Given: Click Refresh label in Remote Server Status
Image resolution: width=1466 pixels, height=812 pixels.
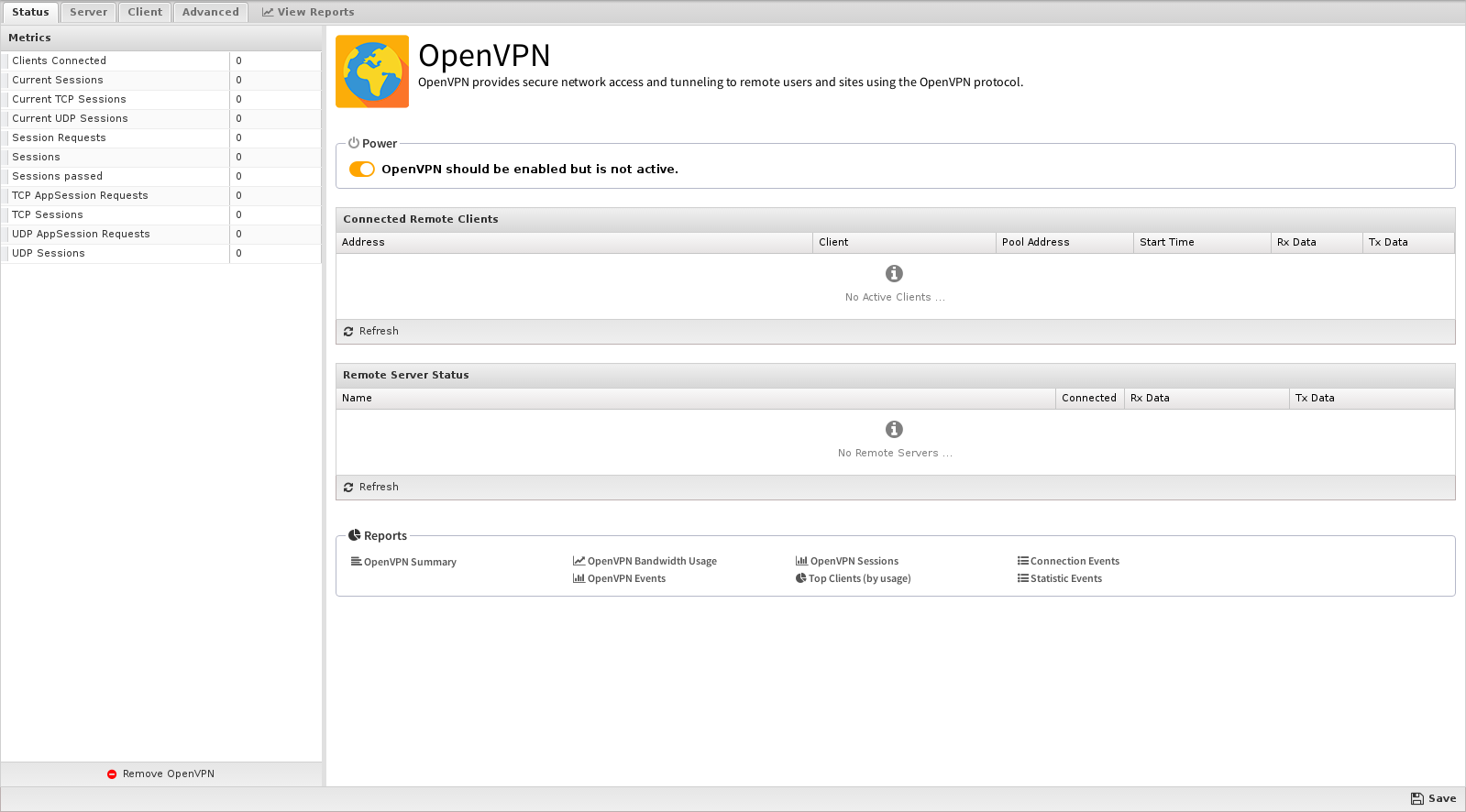Looking at the screenshot, I should click(x=379, y=488).
